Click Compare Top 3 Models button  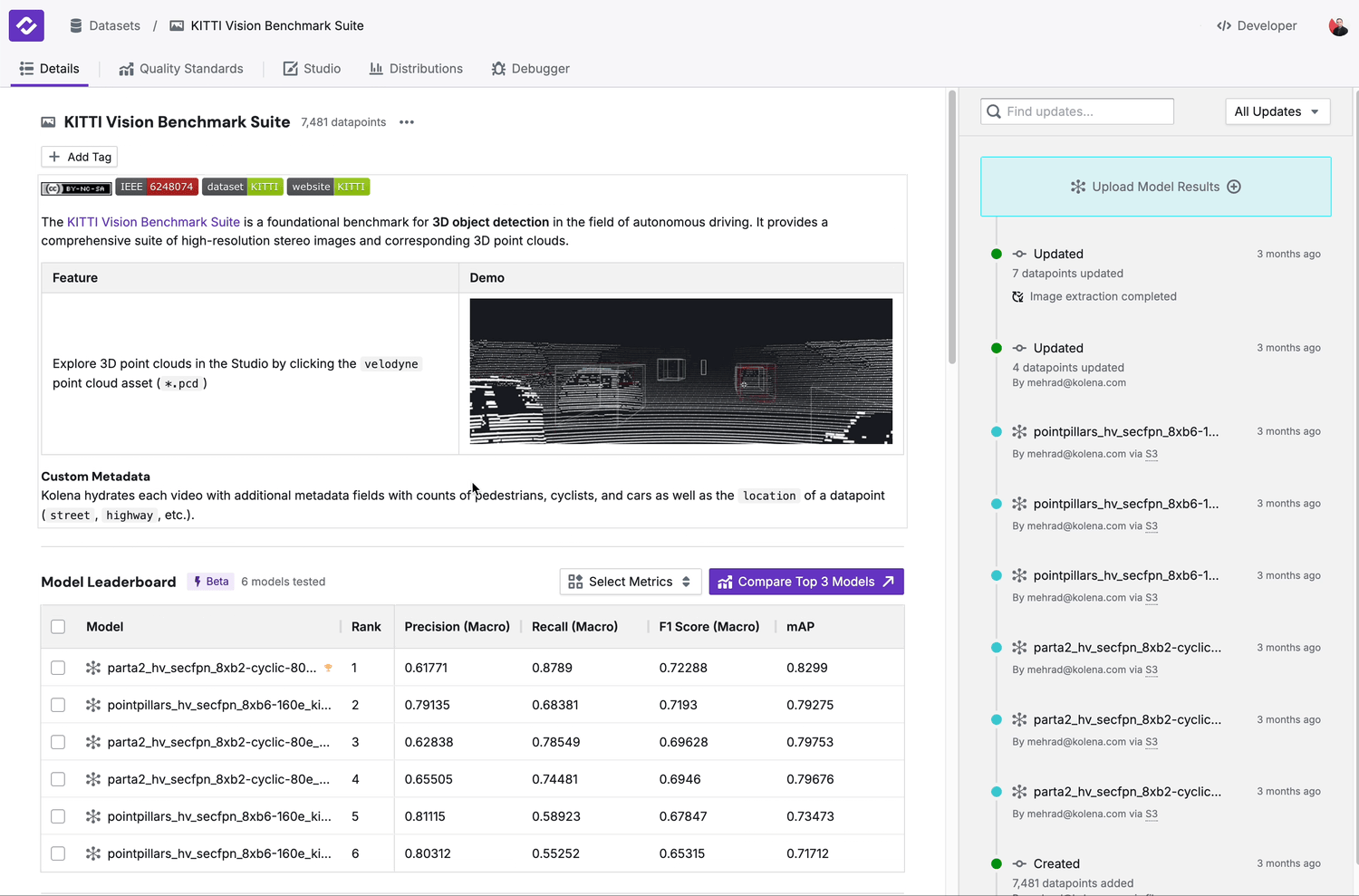[805, 582]
